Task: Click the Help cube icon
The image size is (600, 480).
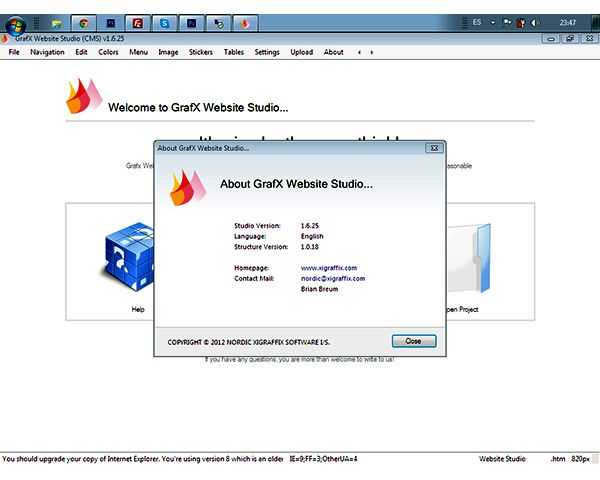Action: (129, 257)
